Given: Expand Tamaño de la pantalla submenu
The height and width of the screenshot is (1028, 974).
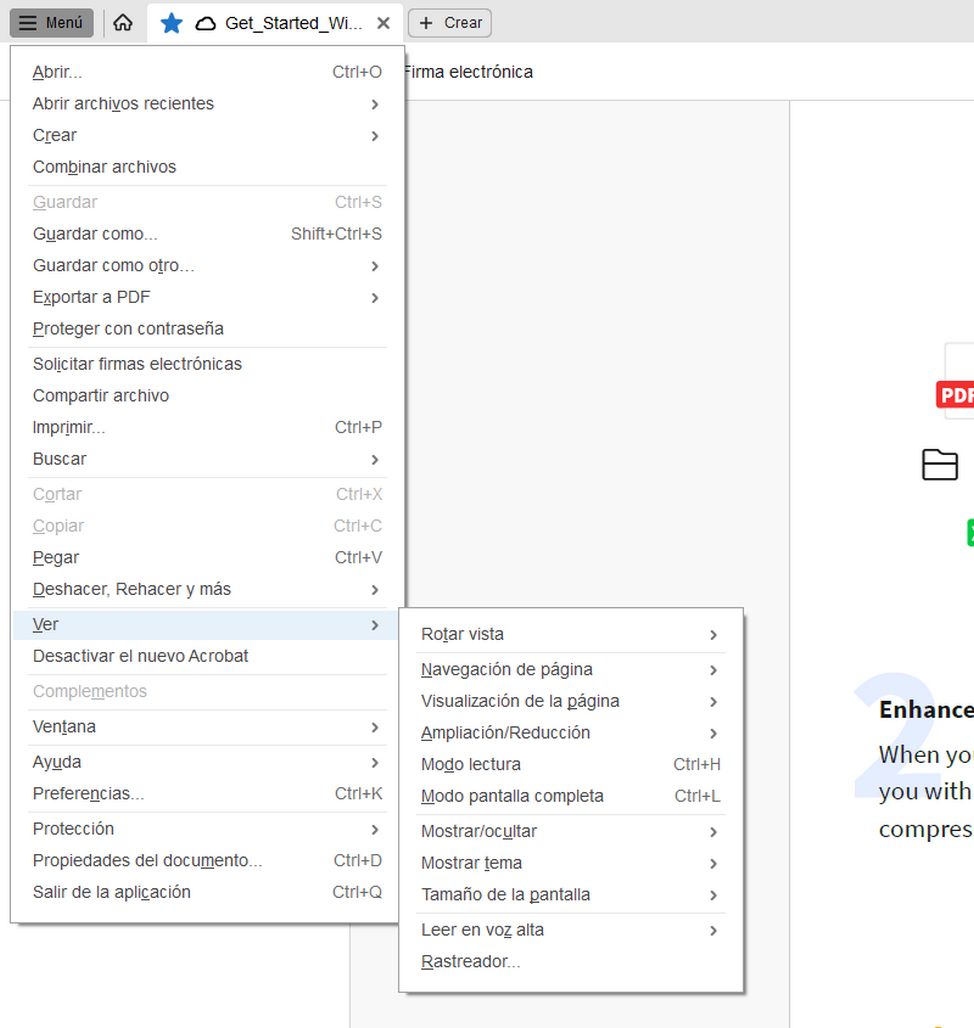Looking at the screenshot, I should [570, 894].
